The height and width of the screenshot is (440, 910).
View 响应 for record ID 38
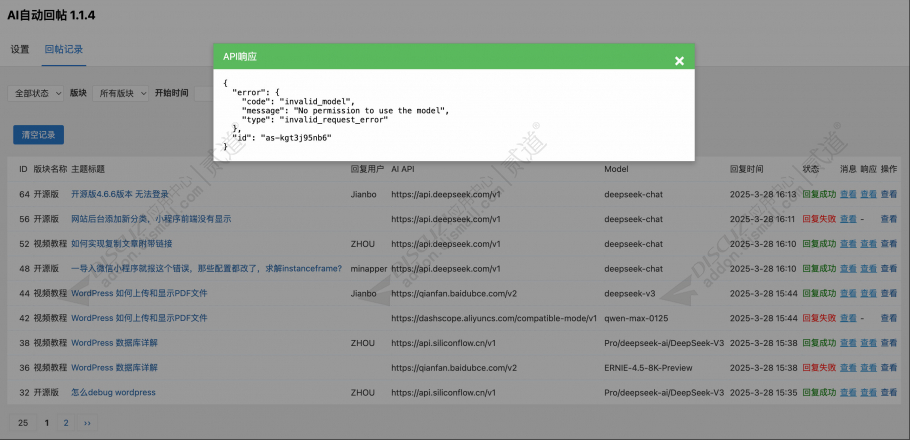coord(868,342)
